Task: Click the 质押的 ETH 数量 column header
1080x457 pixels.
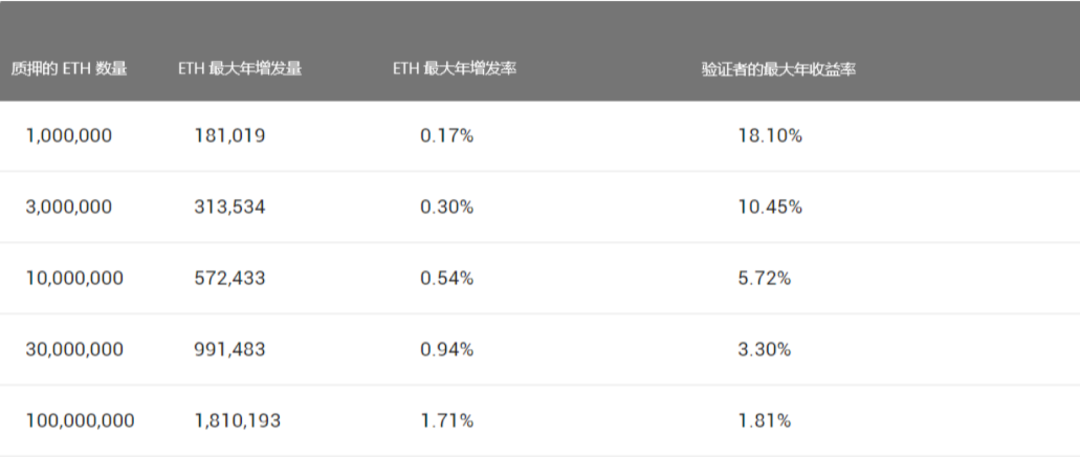Action: [x=69, y=69]
